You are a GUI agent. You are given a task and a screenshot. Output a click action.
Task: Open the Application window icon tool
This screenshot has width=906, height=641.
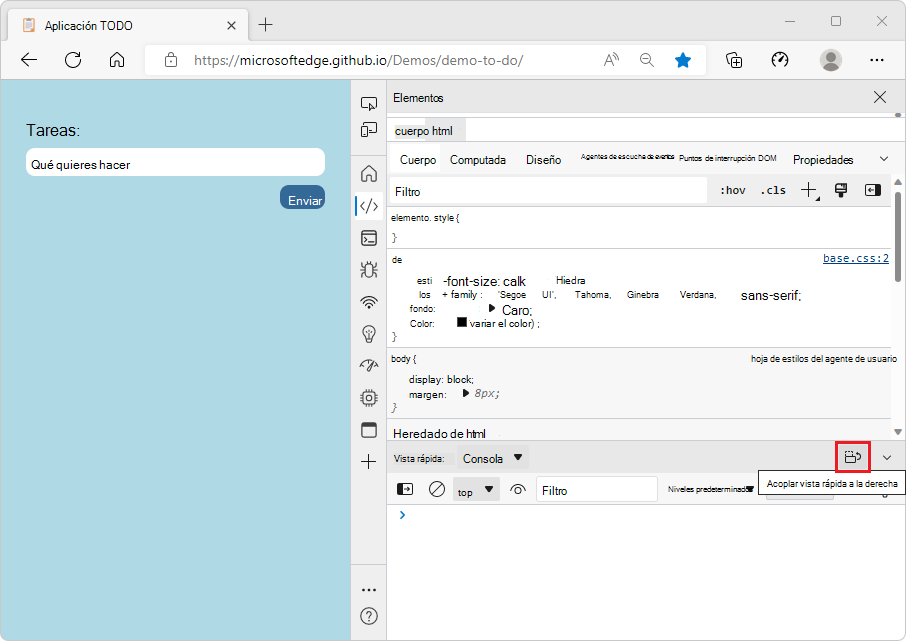pos(369,430)
